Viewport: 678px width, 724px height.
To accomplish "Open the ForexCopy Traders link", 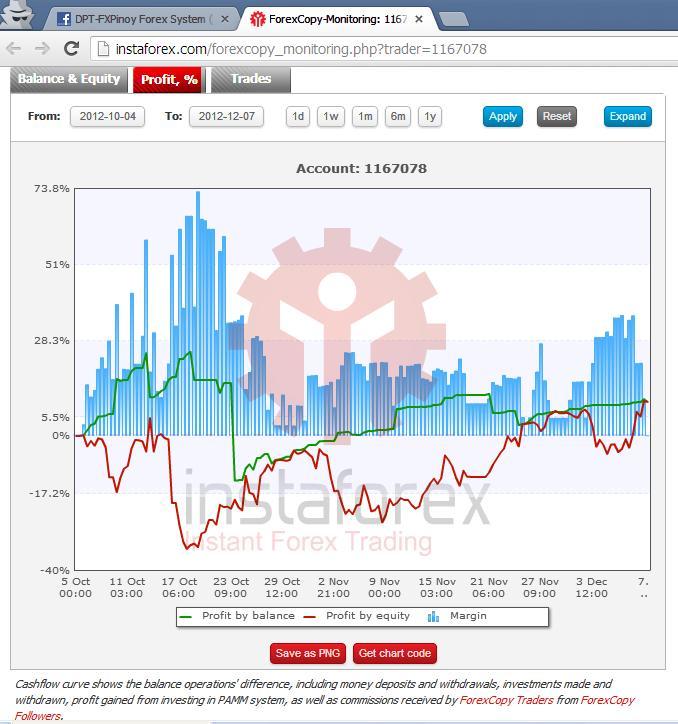I will click(x=506, y=700).
